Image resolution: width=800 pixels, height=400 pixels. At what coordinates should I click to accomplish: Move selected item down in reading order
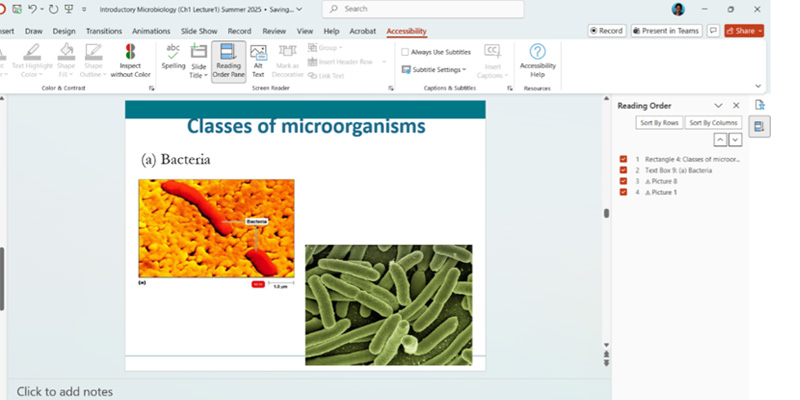click(x=735, y=139)
